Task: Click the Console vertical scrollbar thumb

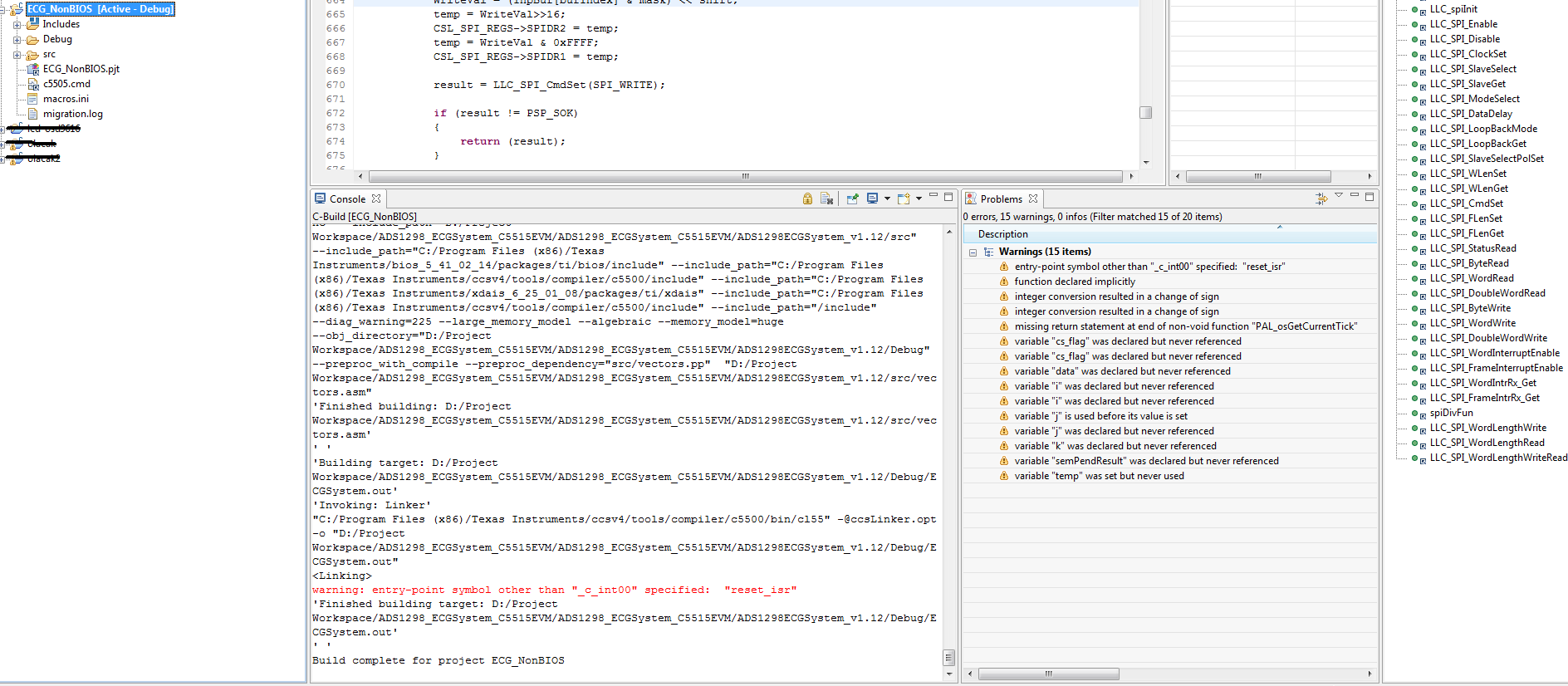Action: click(x=948, y=658)
